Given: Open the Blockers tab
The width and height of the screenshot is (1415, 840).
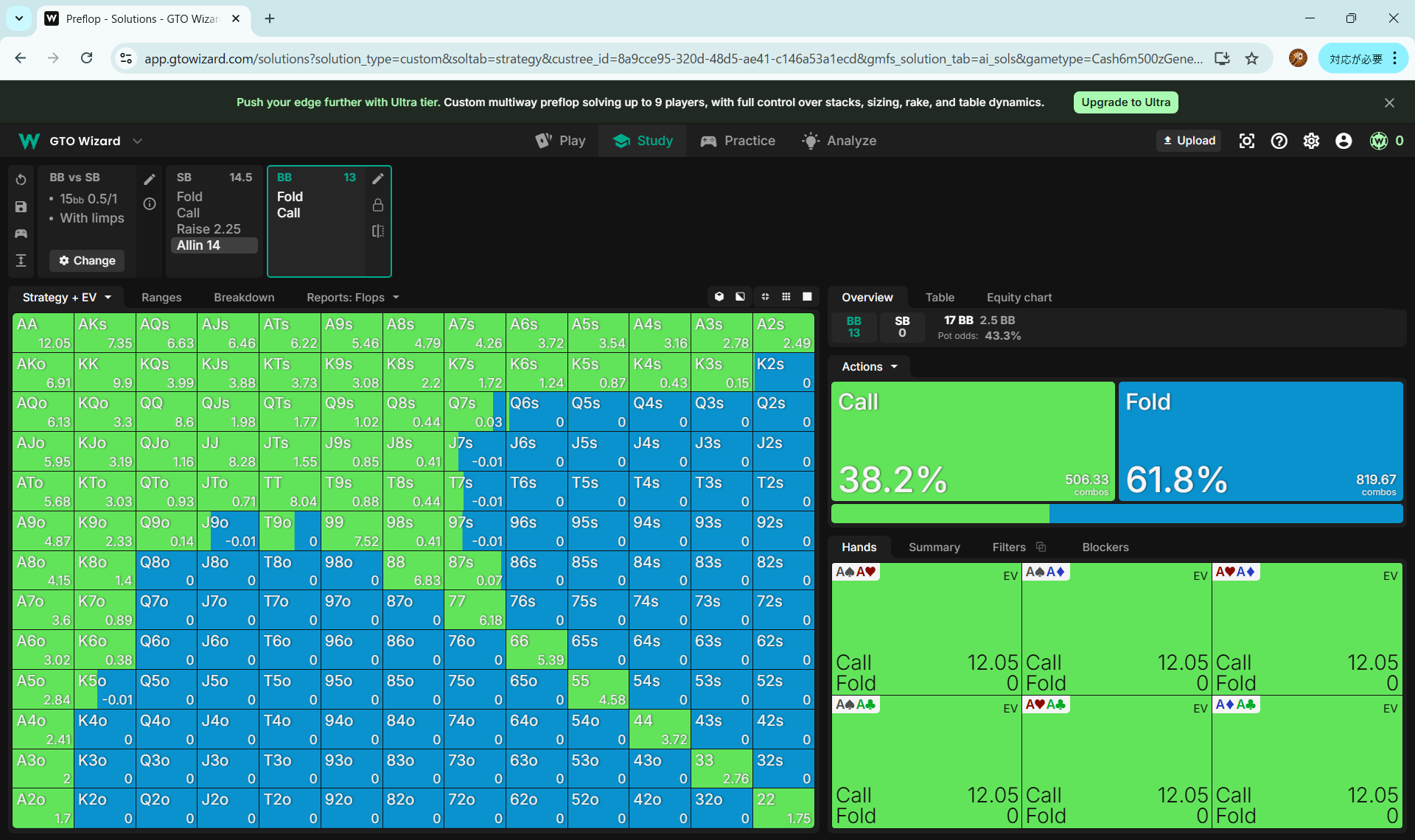Looking at the screenshot, I should pyautogui.click(x=1105, y=547).
